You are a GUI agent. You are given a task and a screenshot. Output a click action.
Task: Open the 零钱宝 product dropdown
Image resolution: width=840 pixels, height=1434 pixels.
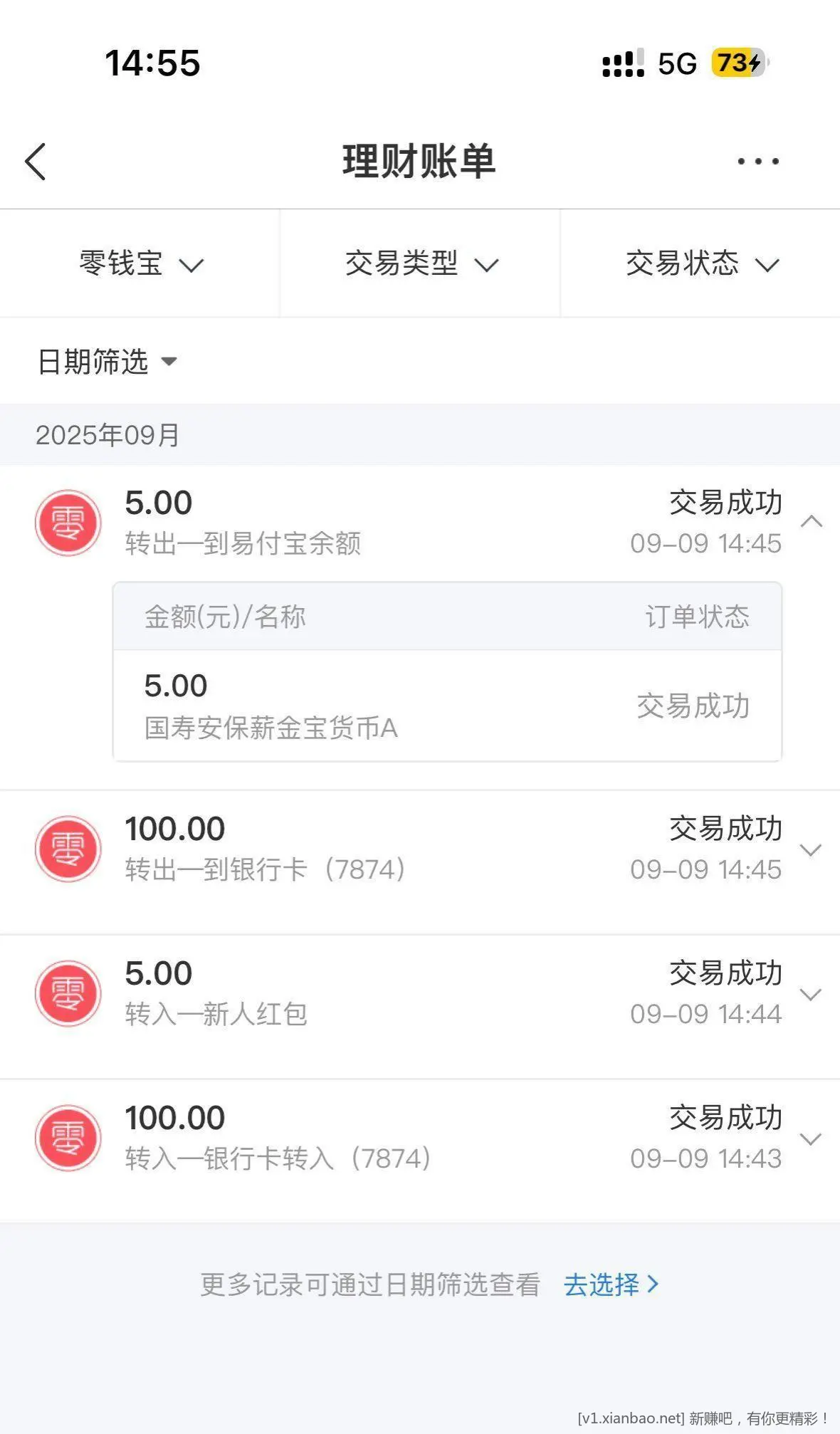140,263
